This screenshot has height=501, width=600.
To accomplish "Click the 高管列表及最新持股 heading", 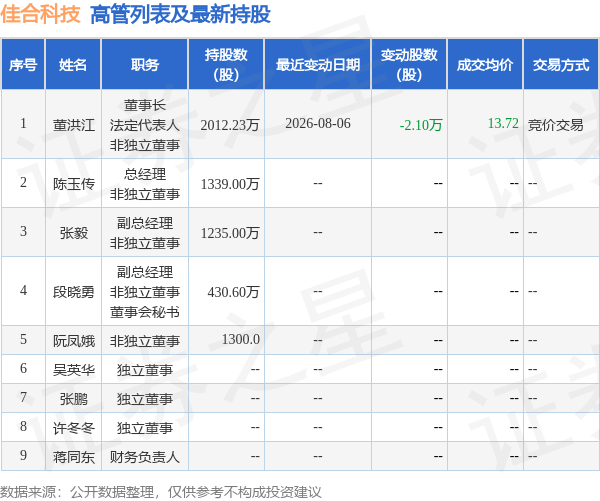I will (180, 14).
